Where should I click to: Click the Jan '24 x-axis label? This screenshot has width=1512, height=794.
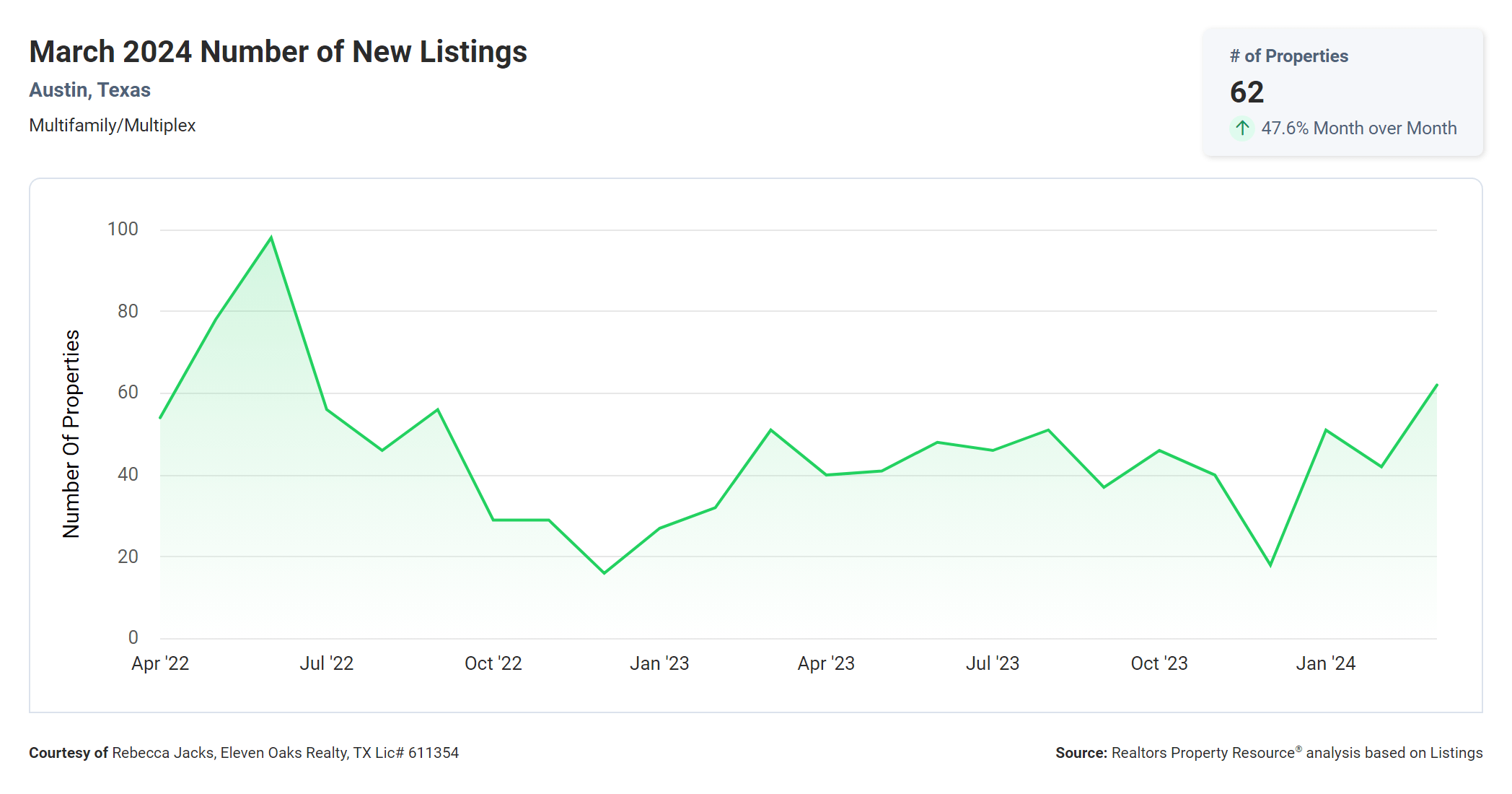(1325, 663)
